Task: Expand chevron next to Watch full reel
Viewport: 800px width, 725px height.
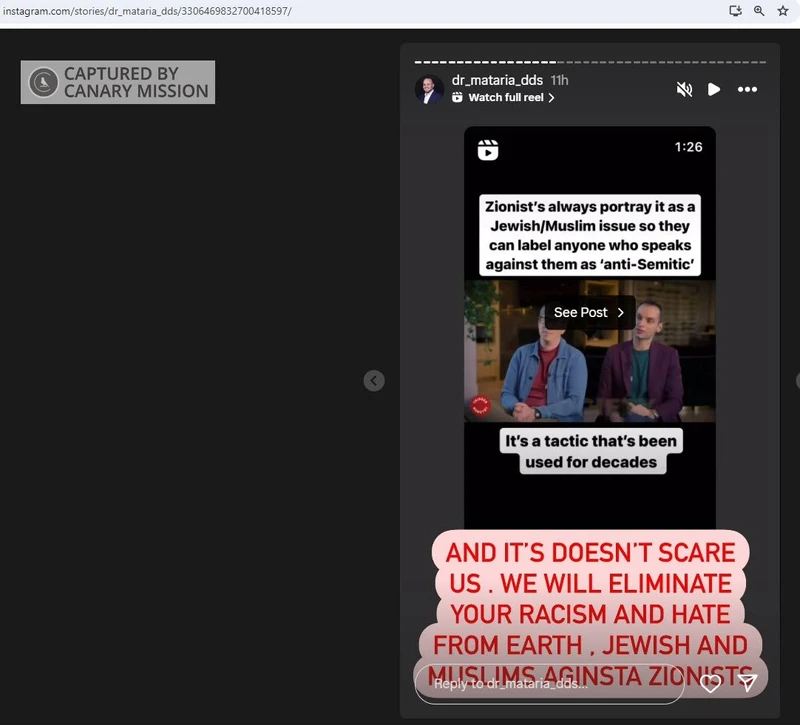Action: (x=551, y=98)
